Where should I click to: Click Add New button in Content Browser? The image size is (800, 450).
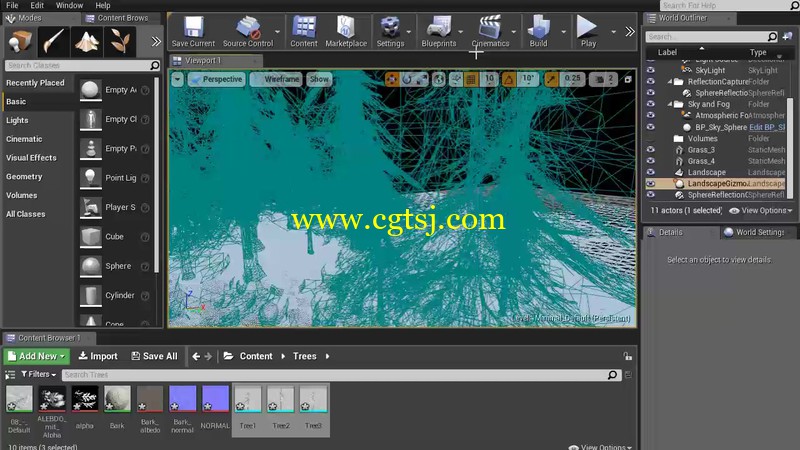[x=36, y=356]
